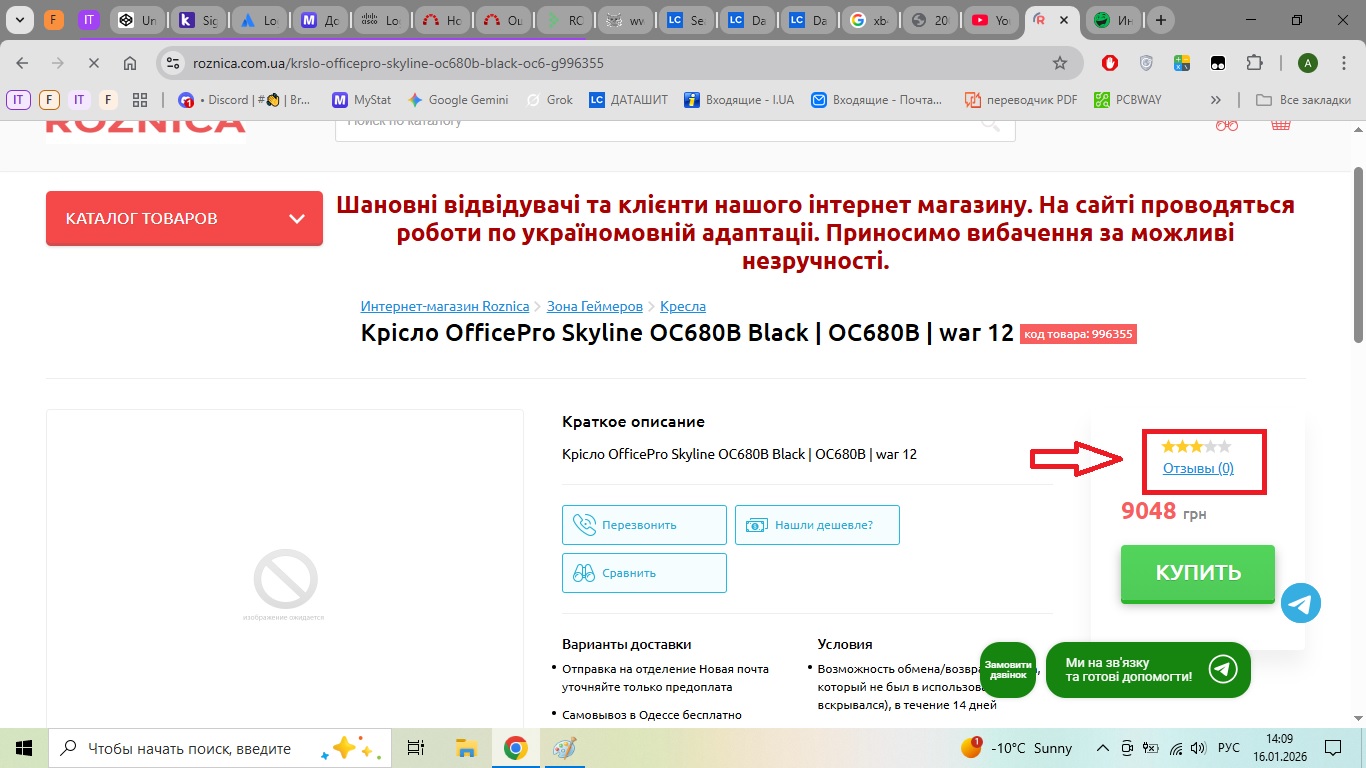Click the catalog search input field
The height and width of the screenshot is (768, 1366).
click(x=650, y=124)
